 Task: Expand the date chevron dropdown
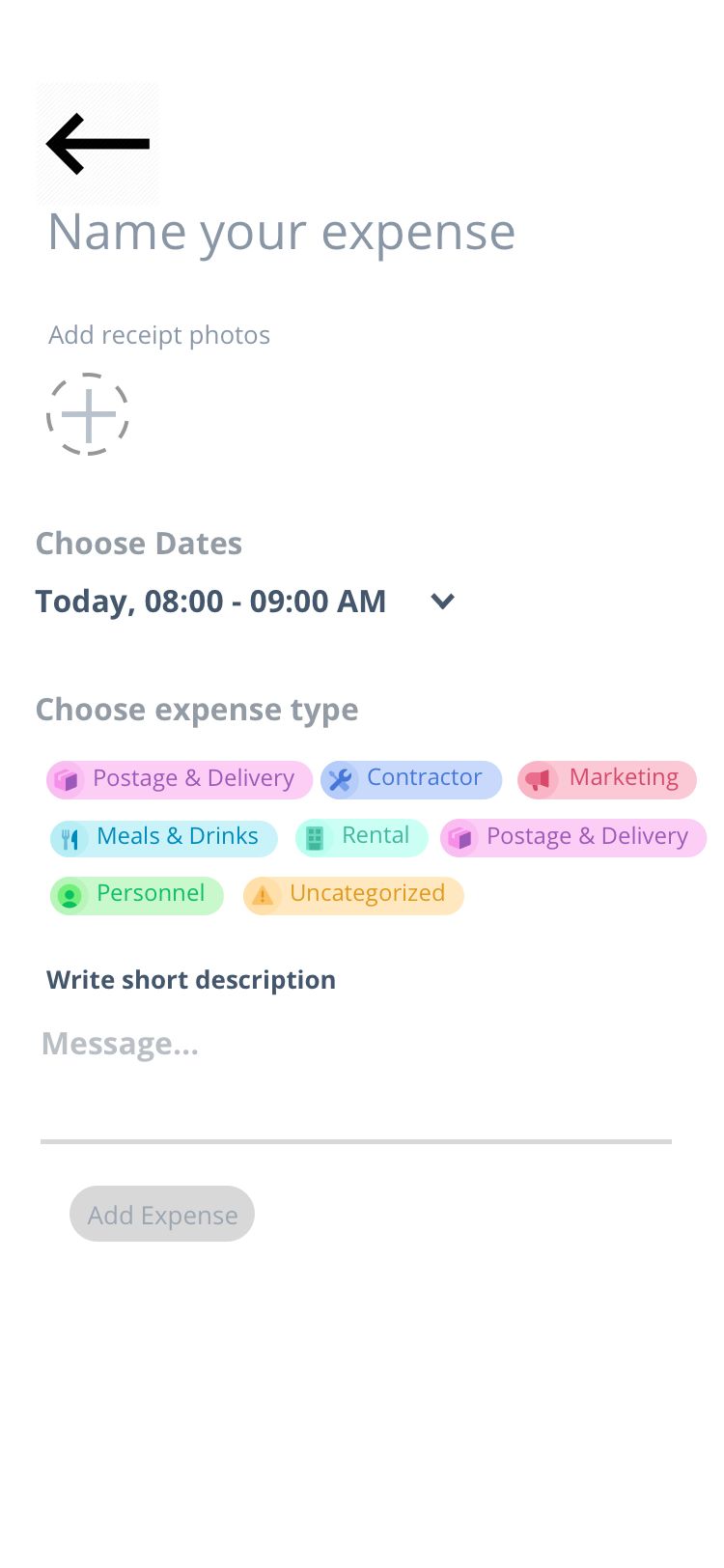point(442,602)
